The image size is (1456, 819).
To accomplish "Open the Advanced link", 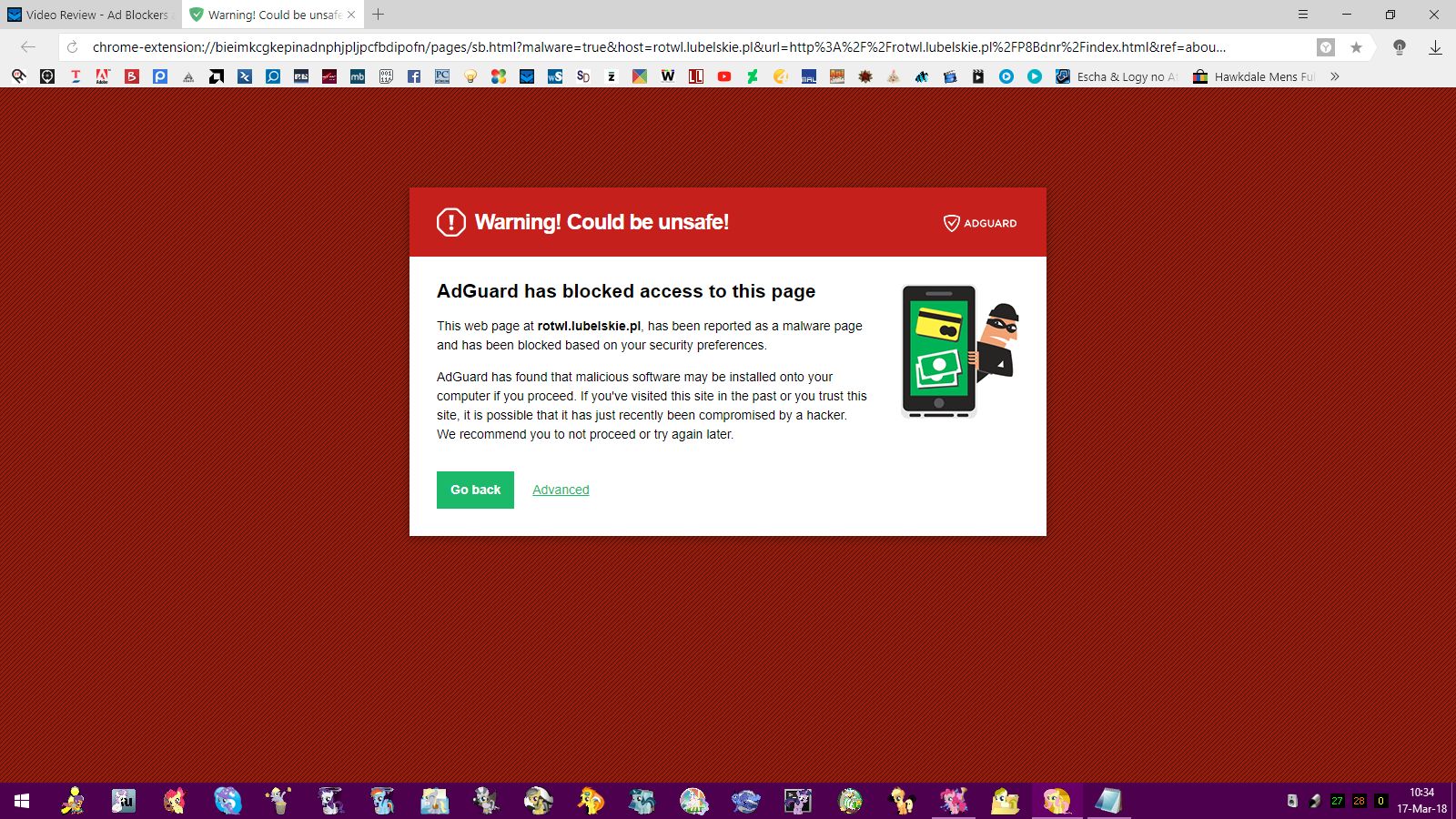I will coord(561,490).
